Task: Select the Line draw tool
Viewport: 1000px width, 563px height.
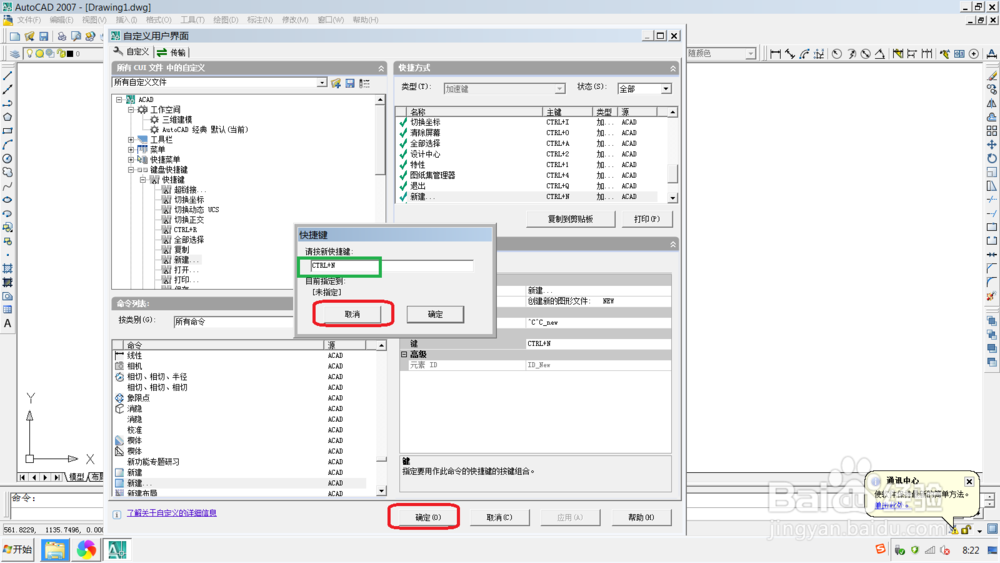Action: (x=8, y=76)
